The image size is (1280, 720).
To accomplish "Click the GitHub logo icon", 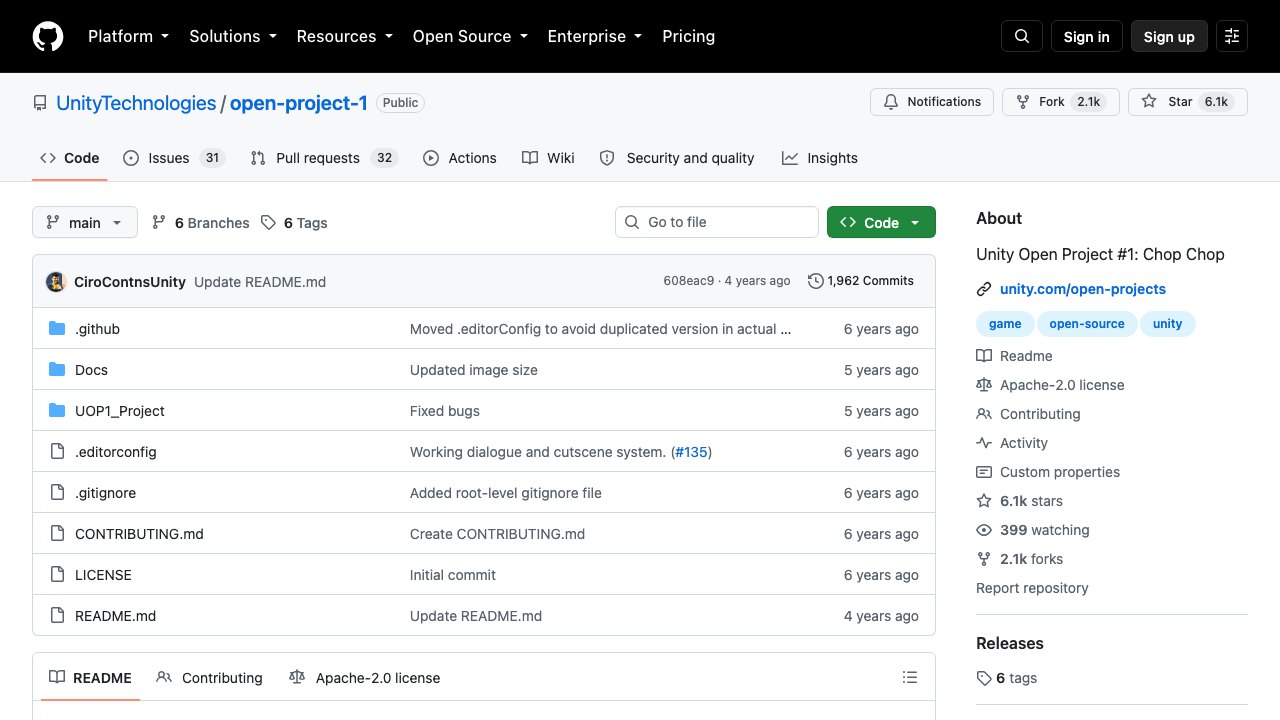I will pos(48,36).
